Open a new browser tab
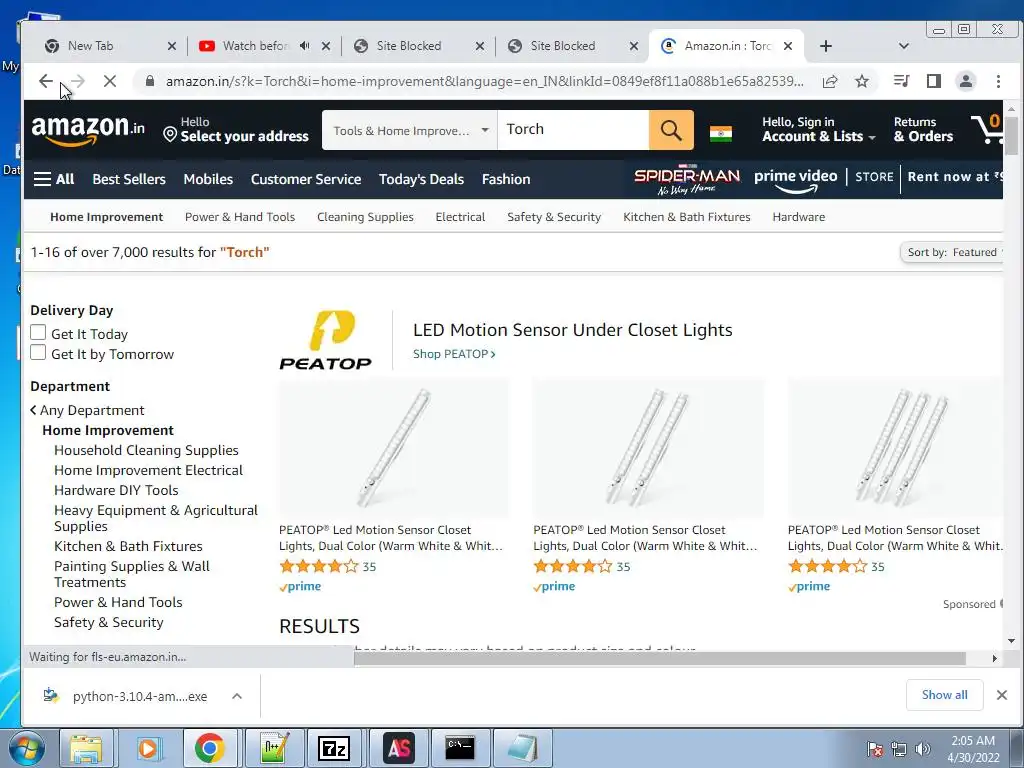 click(825, 46)
